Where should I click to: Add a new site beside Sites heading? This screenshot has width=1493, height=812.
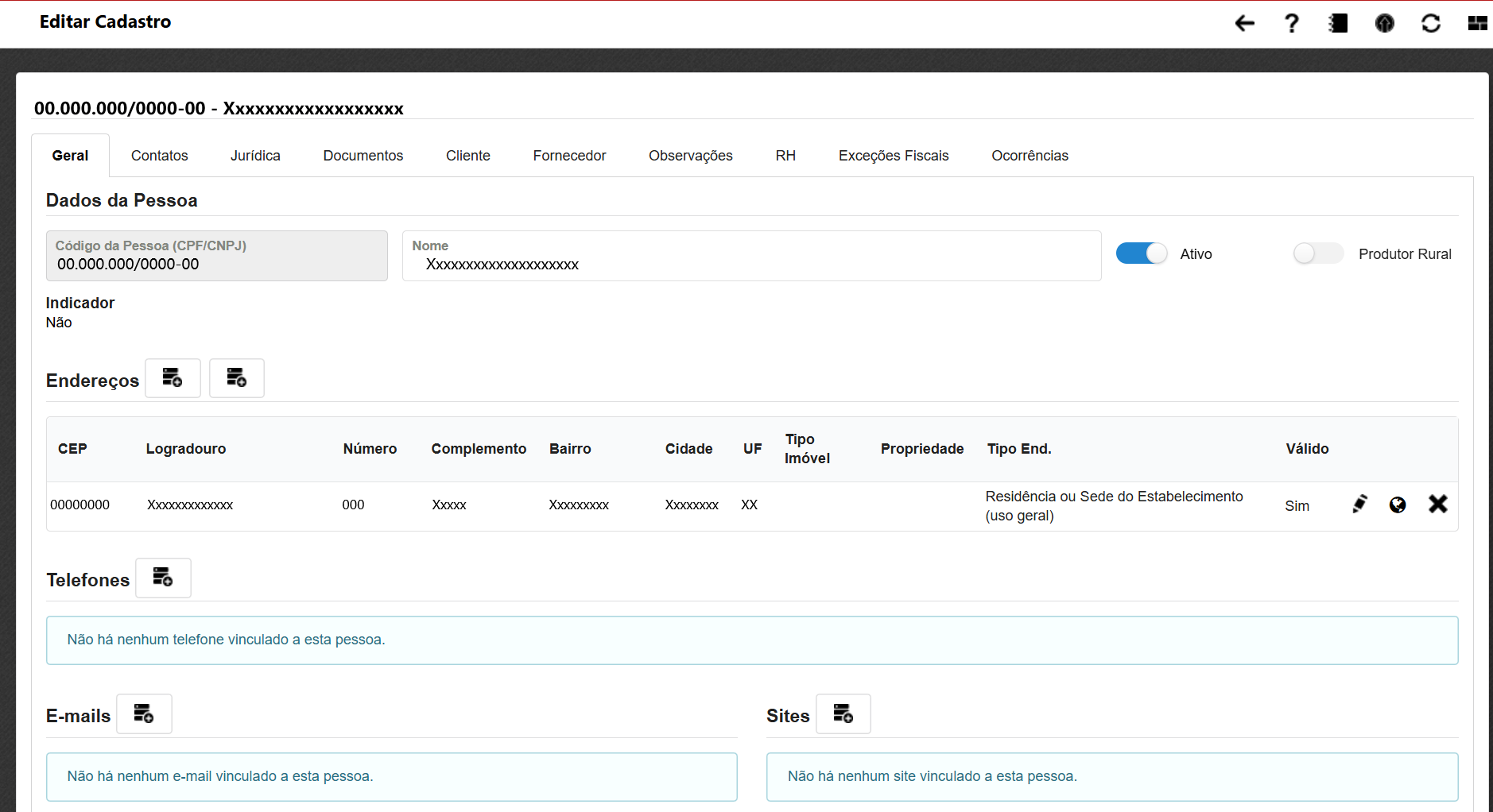tap(843, 713)
